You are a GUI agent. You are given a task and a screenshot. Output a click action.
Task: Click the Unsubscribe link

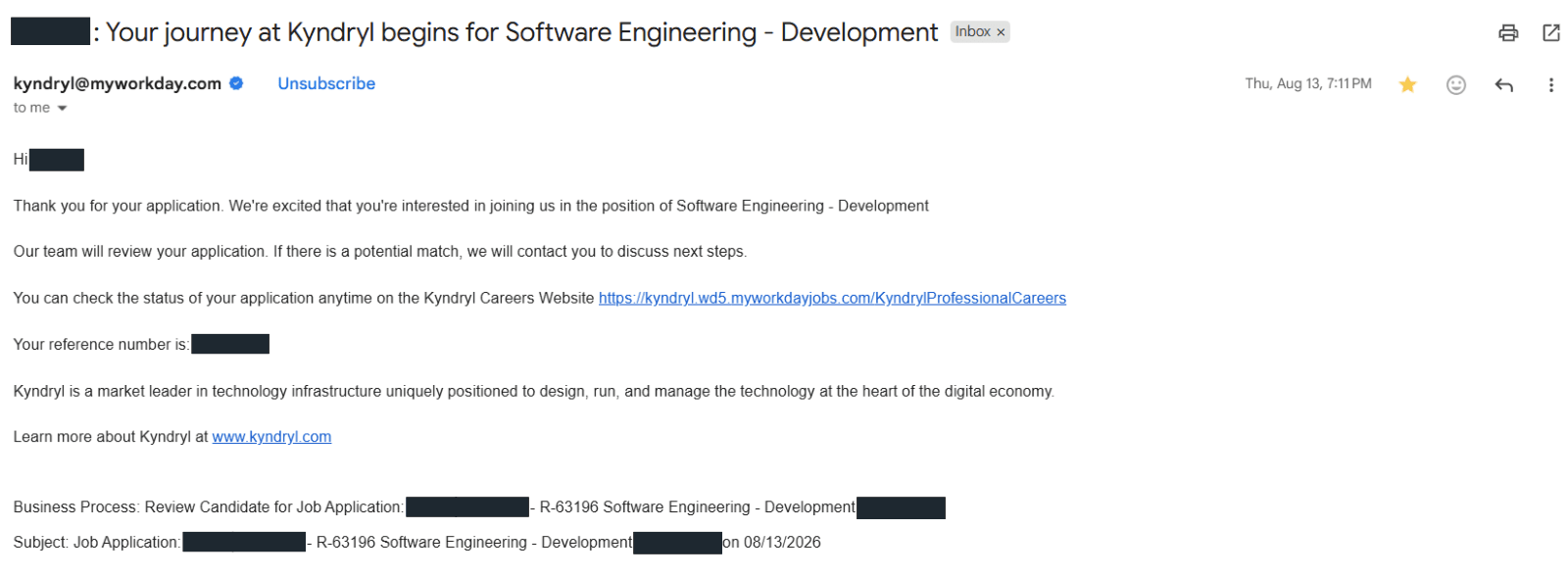tap(326, 84)
